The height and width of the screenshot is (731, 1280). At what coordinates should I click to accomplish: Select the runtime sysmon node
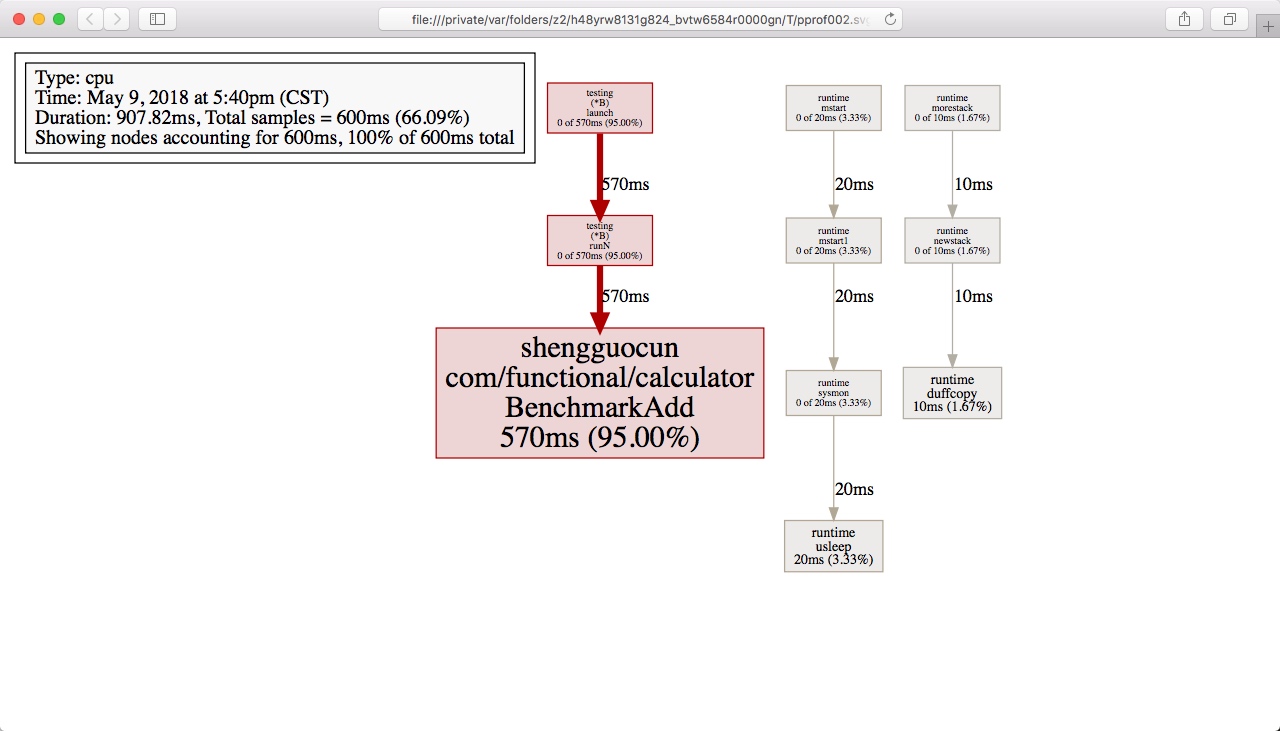833,393
